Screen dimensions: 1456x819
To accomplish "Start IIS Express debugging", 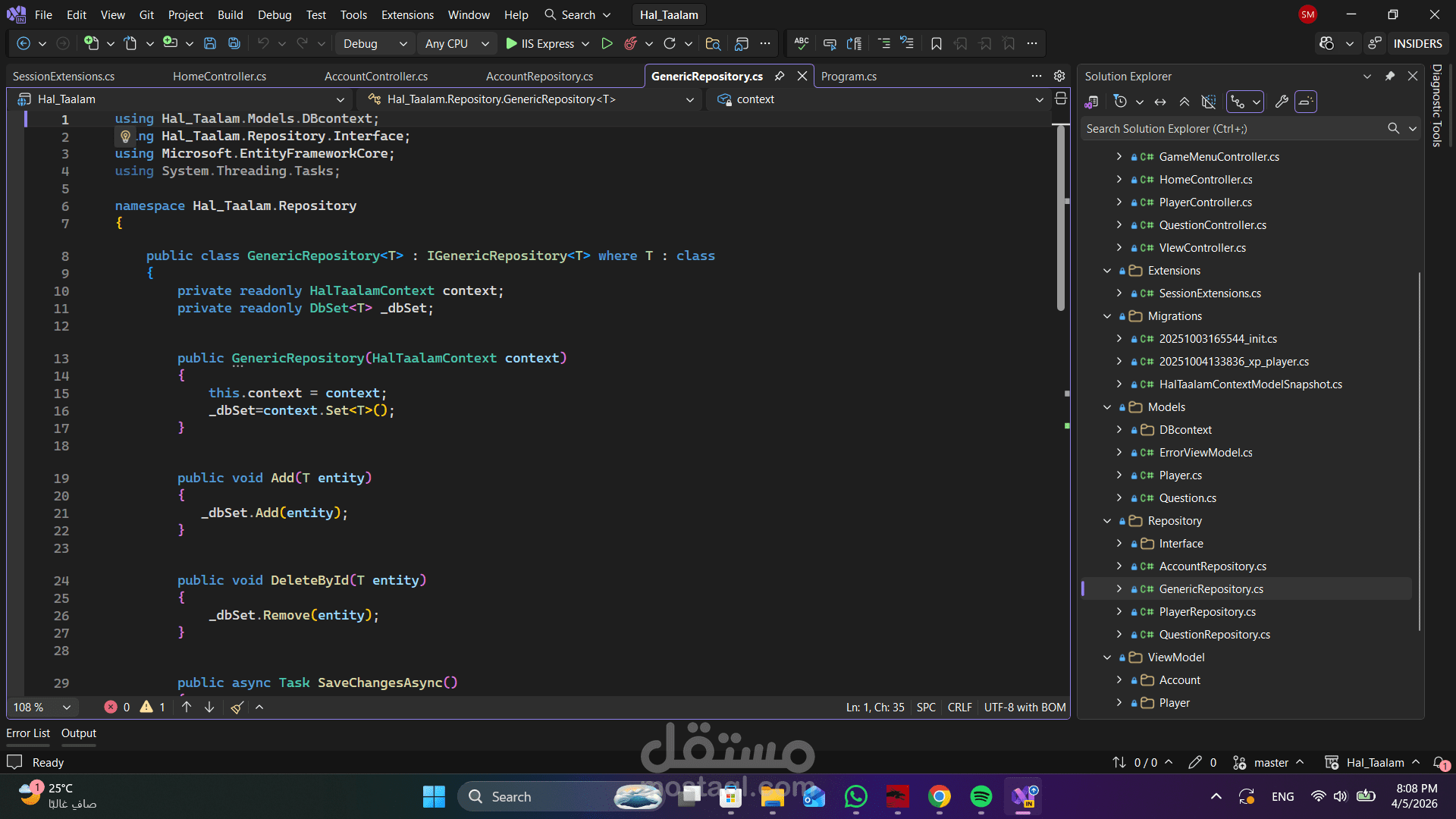I will (x=539, y=44).
